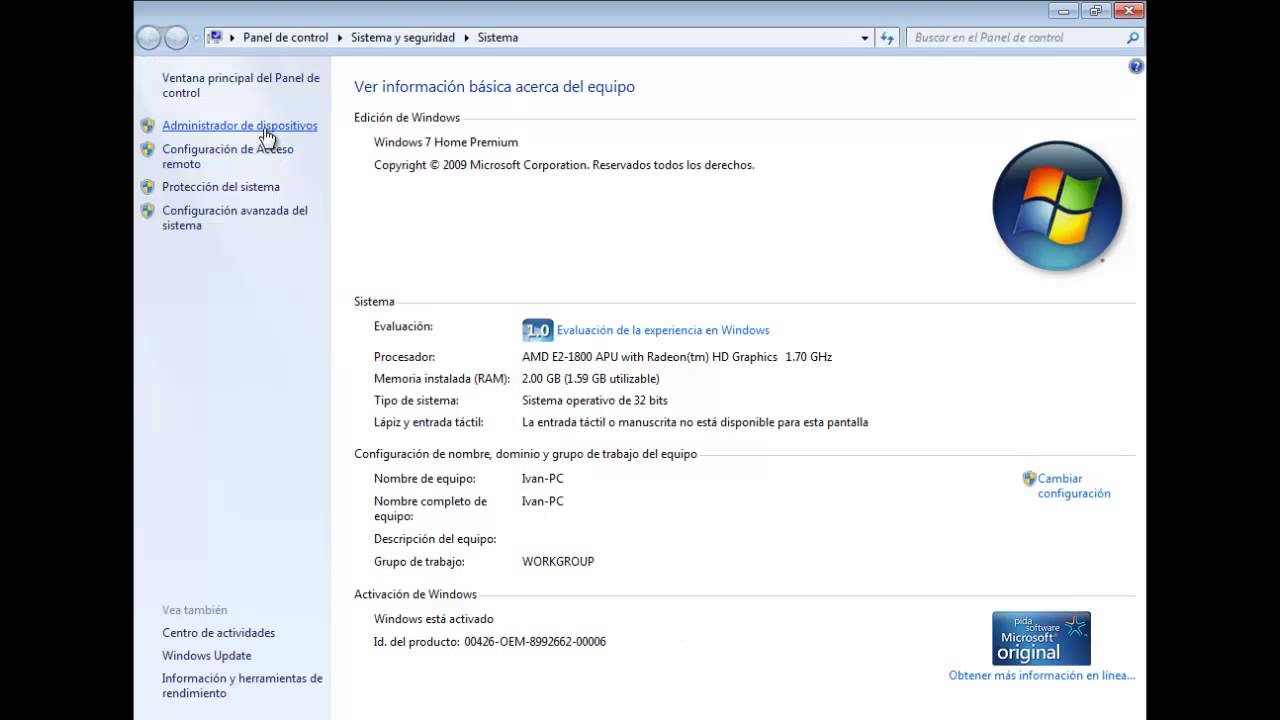This screenshot has width=1280, height=720.
Task: Click the product ID 00426-OEM-8992662-00006
Action: click(535, 642)
